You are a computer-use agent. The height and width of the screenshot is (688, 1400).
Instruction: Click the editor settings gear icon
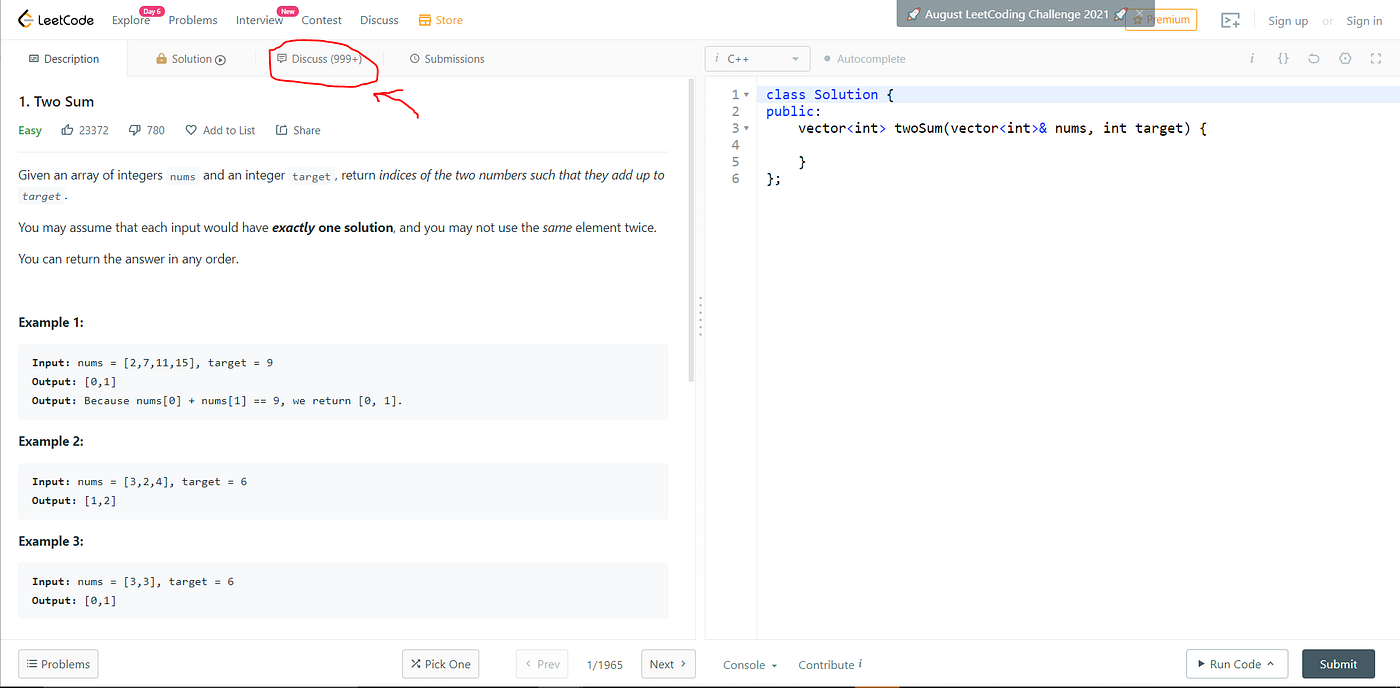pos(1344,58)
